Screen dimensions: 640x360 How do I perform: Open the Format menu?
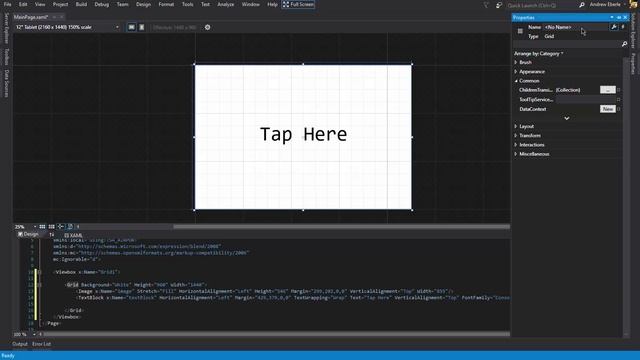(166, 4)
